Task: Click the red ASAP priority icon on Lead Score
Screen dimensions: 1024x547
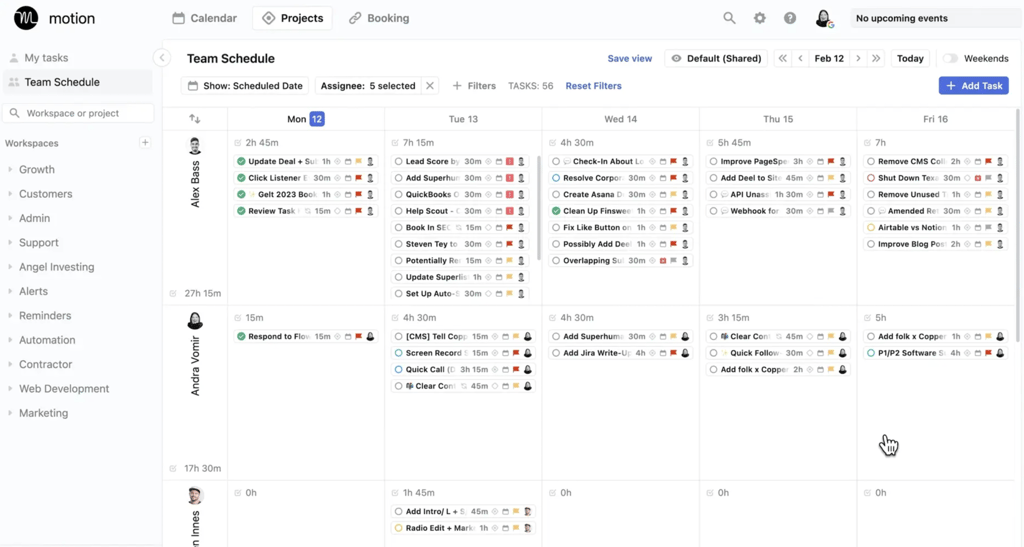Action: (x=509, y=161)
